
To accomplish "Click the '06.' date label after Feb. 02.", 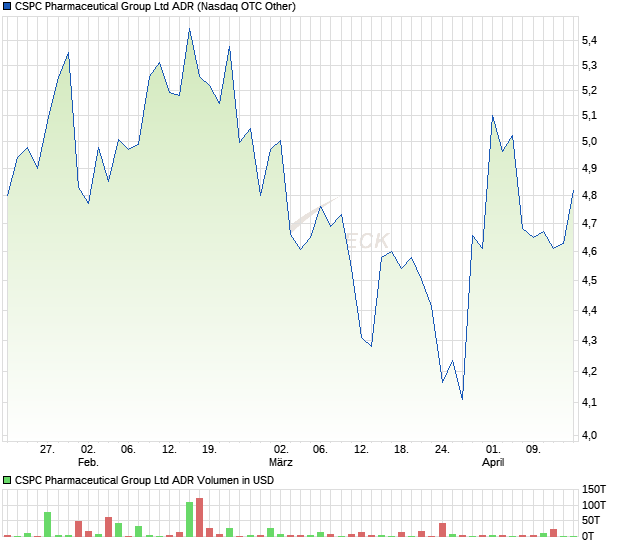I will tap(128, 450).
